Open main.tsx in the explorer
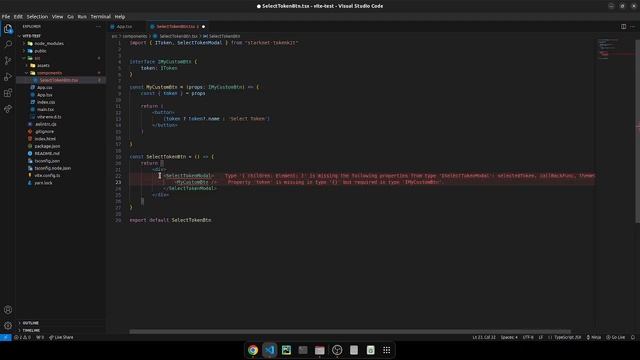 45,109
